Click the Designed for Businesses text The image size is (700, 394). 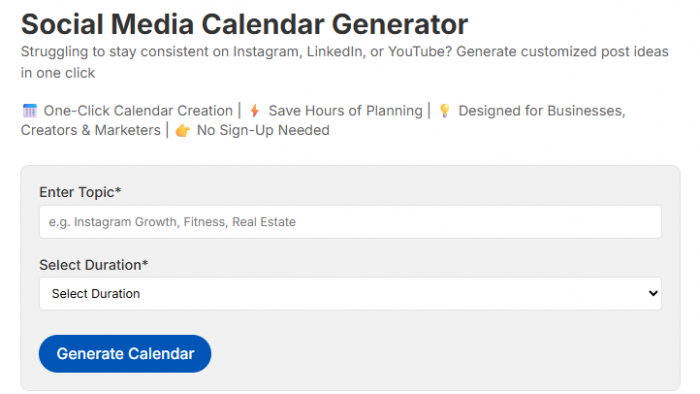pos(542,111)
